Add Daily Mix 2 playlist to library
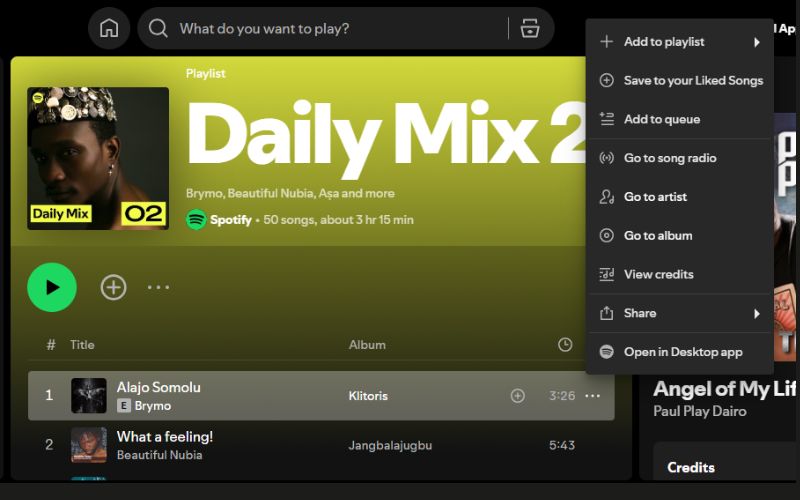The width and height of the screenshot is (800, 500). pyautogui.click(x=114, y=288)
